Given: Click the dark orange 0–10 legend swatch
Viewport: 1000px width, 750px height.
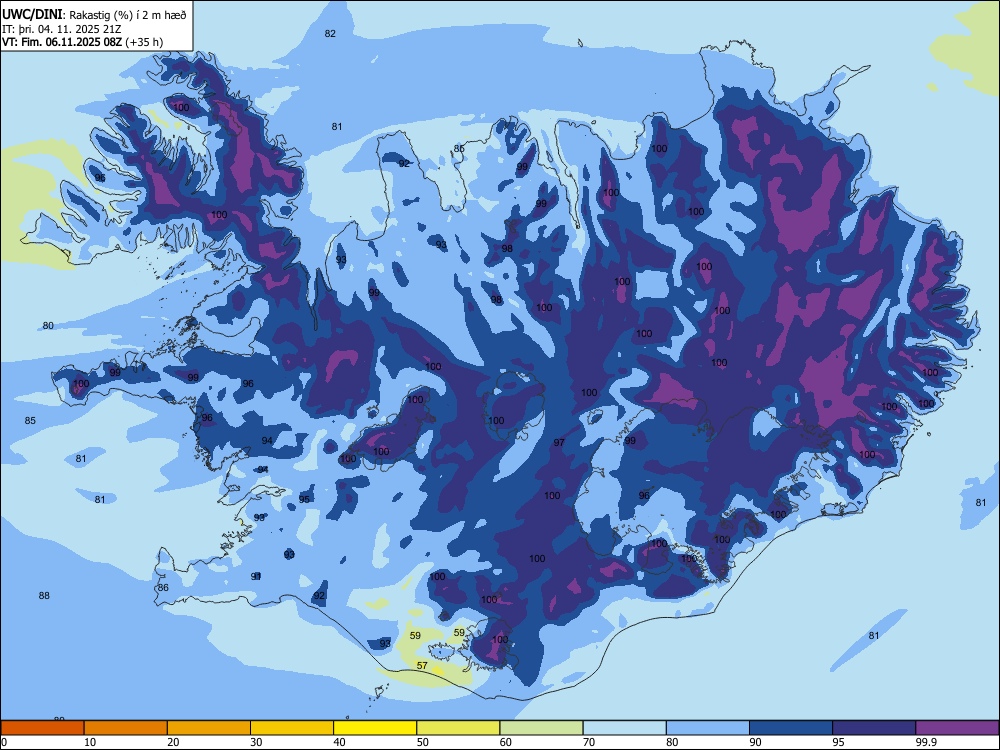Looking at the screenshot, I should pyautogui.click(x=42, y=728).
